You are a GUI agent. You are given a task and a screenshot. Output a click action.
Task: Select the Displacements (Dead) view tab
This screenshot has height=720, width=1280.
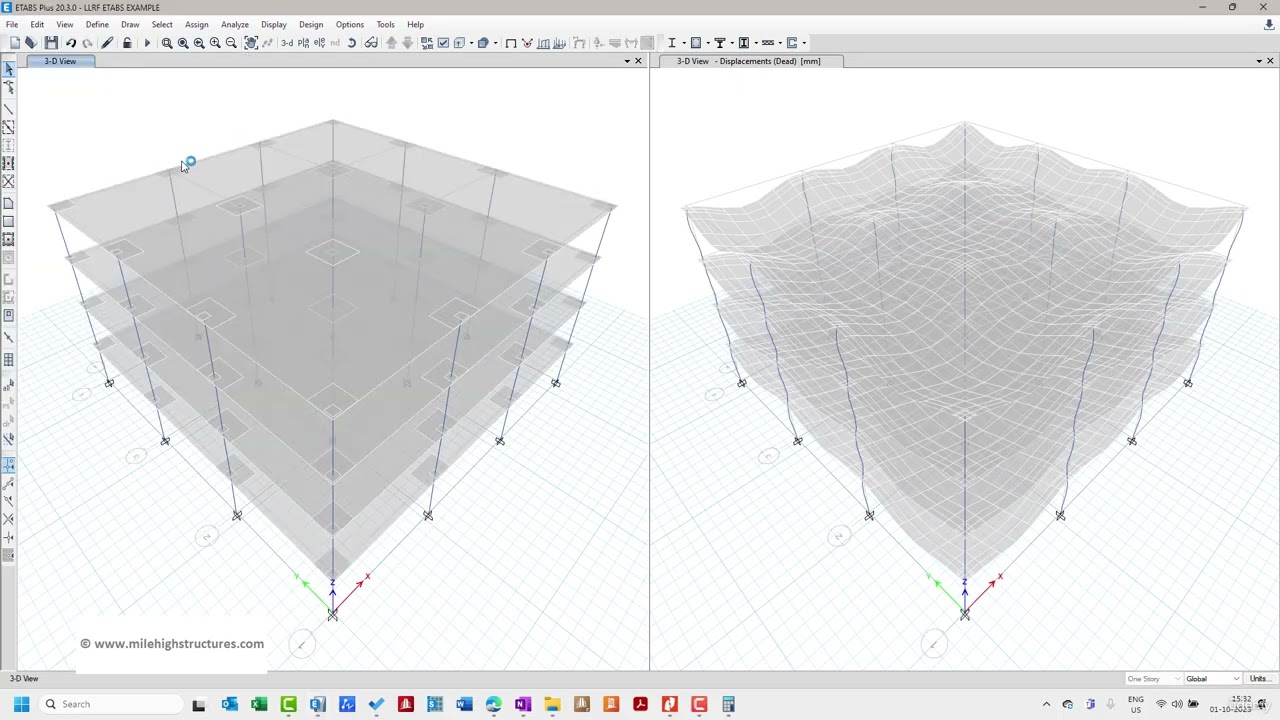click(748, 61)
